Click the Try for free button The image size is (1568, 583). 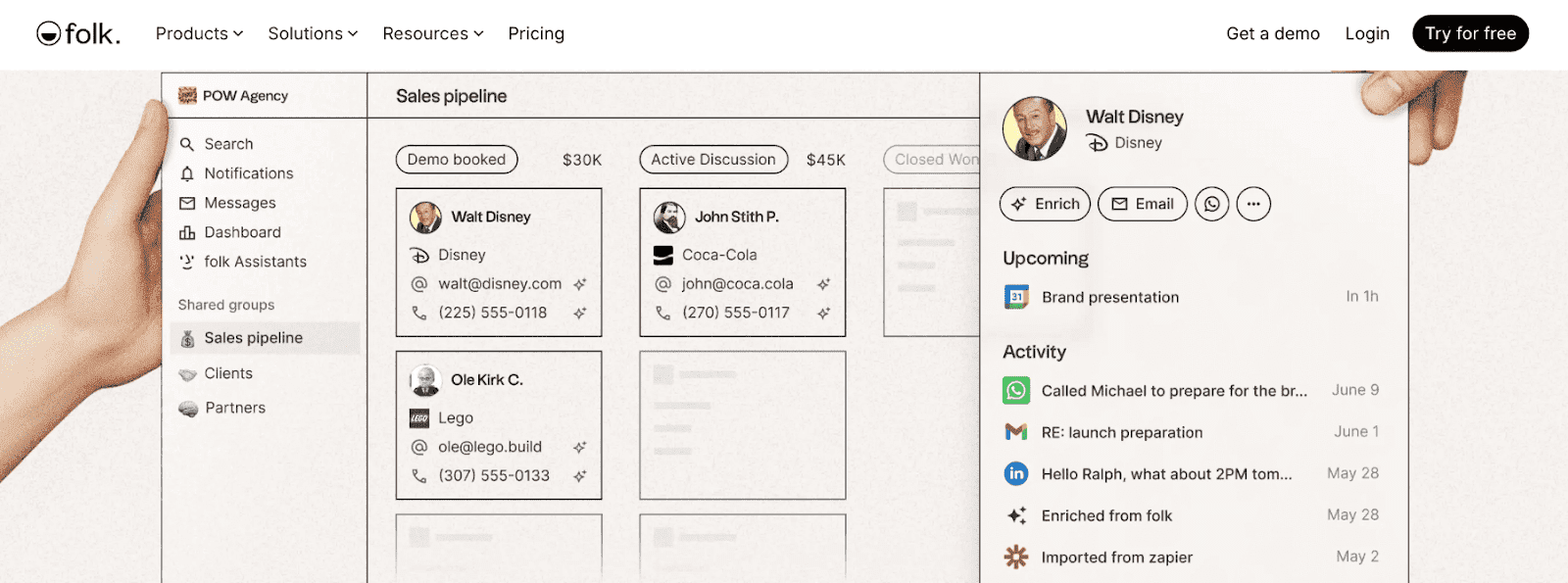1470,33
